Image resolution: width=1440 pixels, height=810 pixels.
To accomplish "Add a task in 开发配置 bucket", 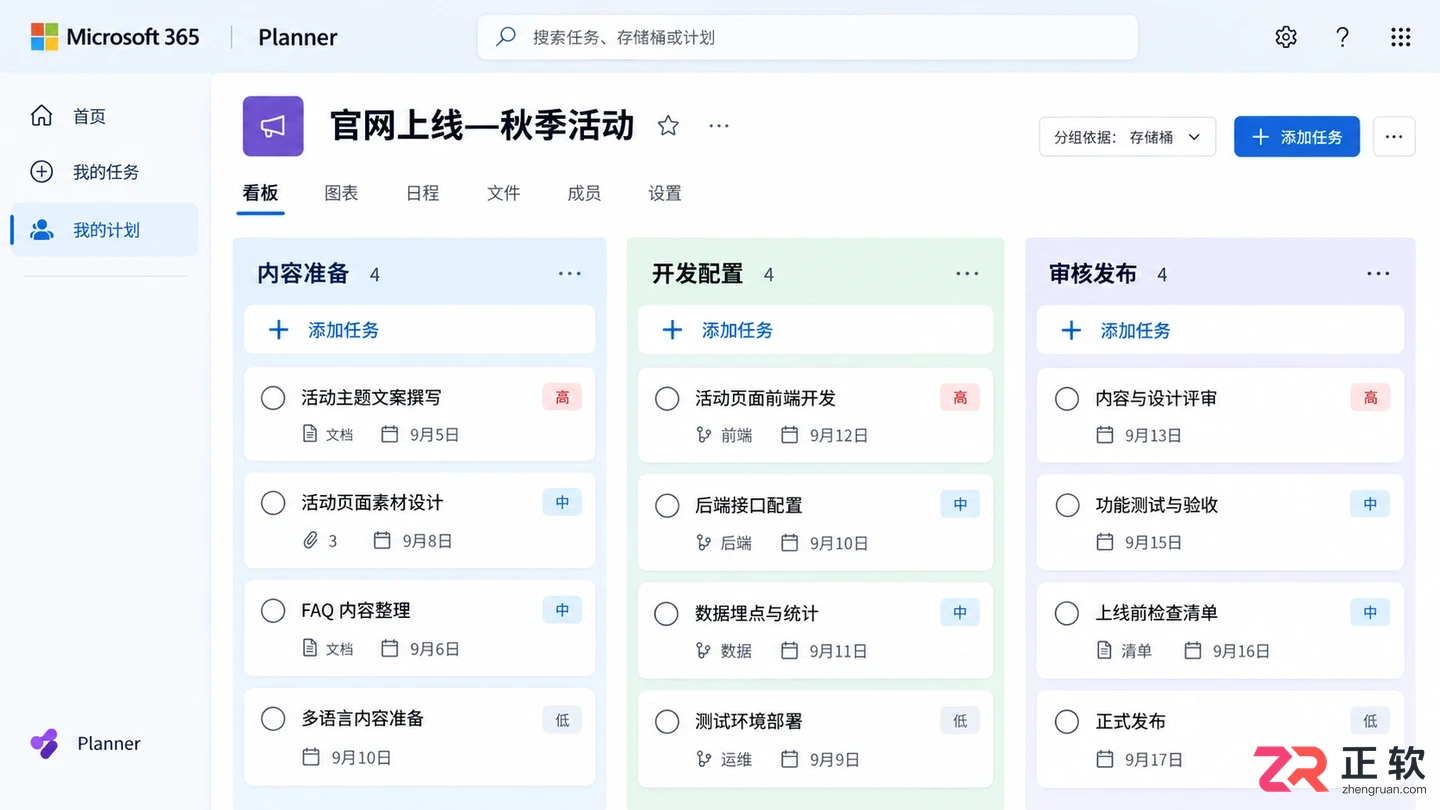I will 815,330.
